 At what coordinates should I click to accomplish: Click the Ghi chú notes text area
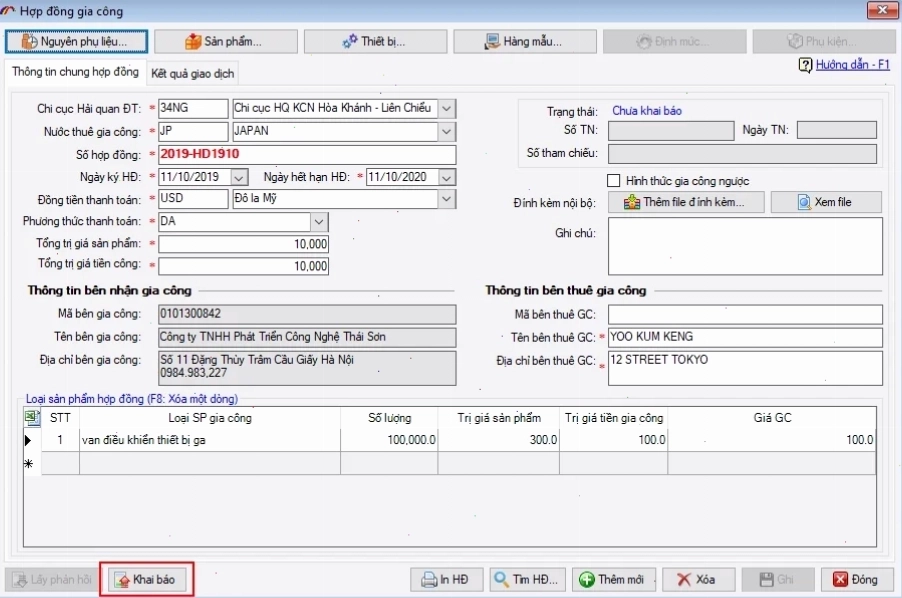[745, 246]
